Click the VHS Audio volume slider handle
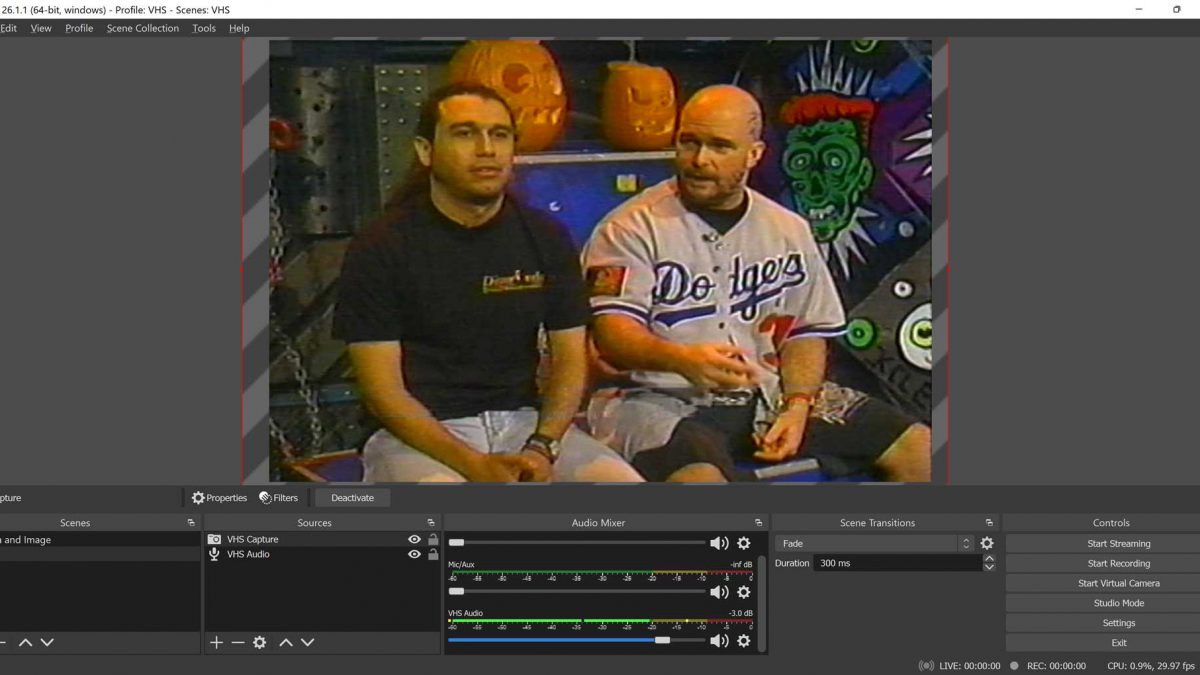This screenshot has height=675, width=1200. (x=662, y=640)
